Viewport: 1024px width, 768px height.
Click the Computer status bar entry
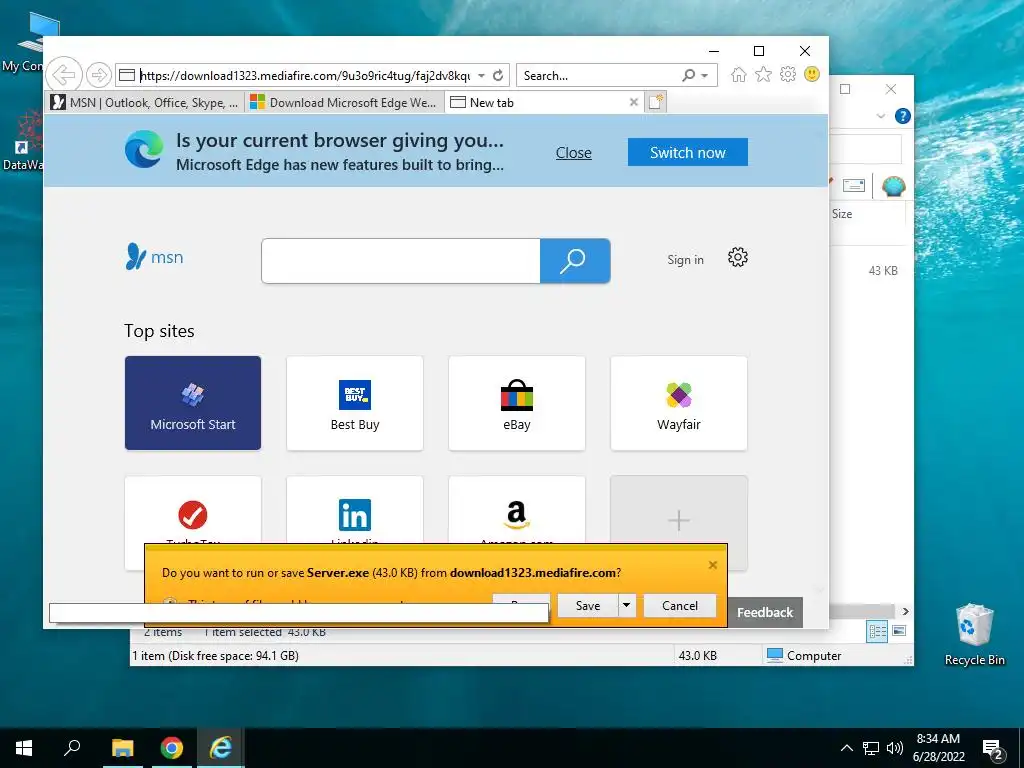[x=804, y=656]
